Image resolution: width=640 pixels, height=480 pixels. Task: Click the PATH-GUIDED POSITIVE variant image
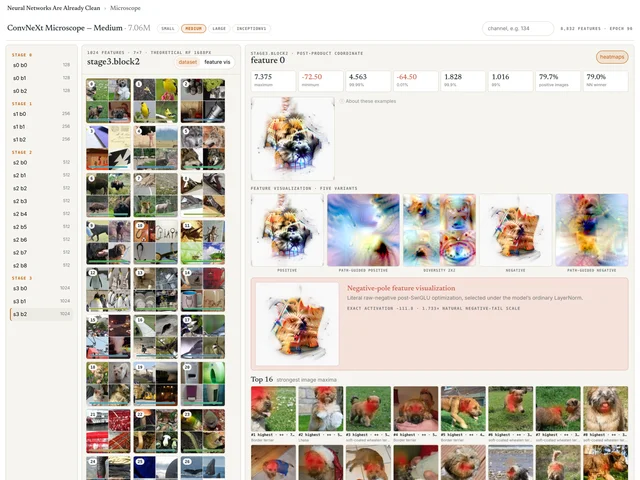(x=363, y=230)
